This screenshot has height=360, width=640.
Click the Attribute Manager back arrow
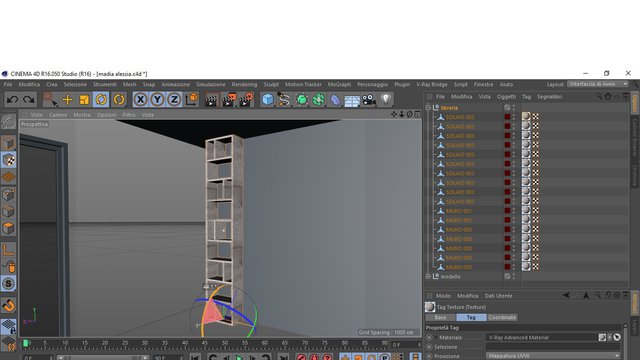point(566,295)
